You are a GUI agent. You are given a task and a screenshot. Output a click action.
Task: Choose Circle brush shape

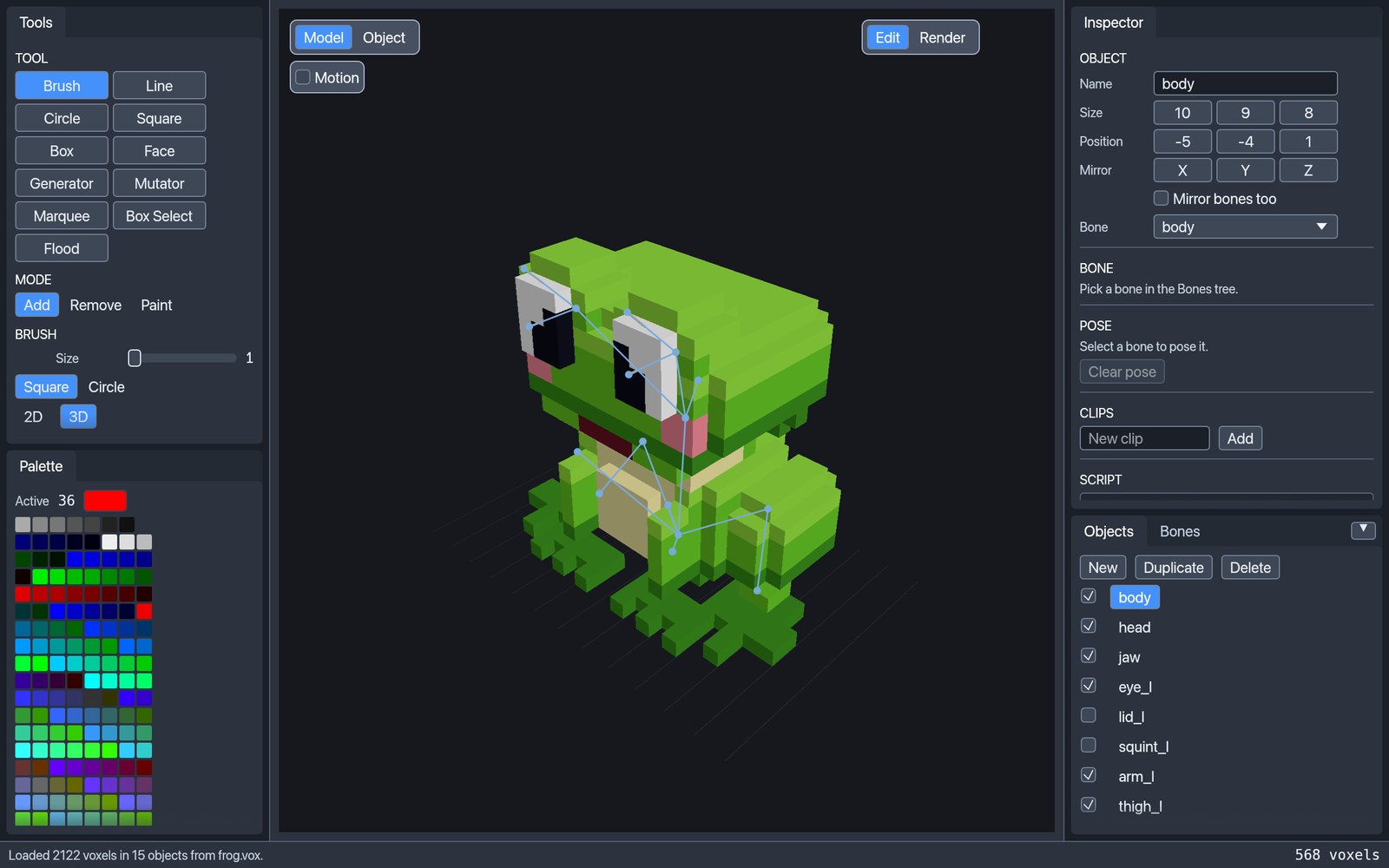[x=107, y=387]
